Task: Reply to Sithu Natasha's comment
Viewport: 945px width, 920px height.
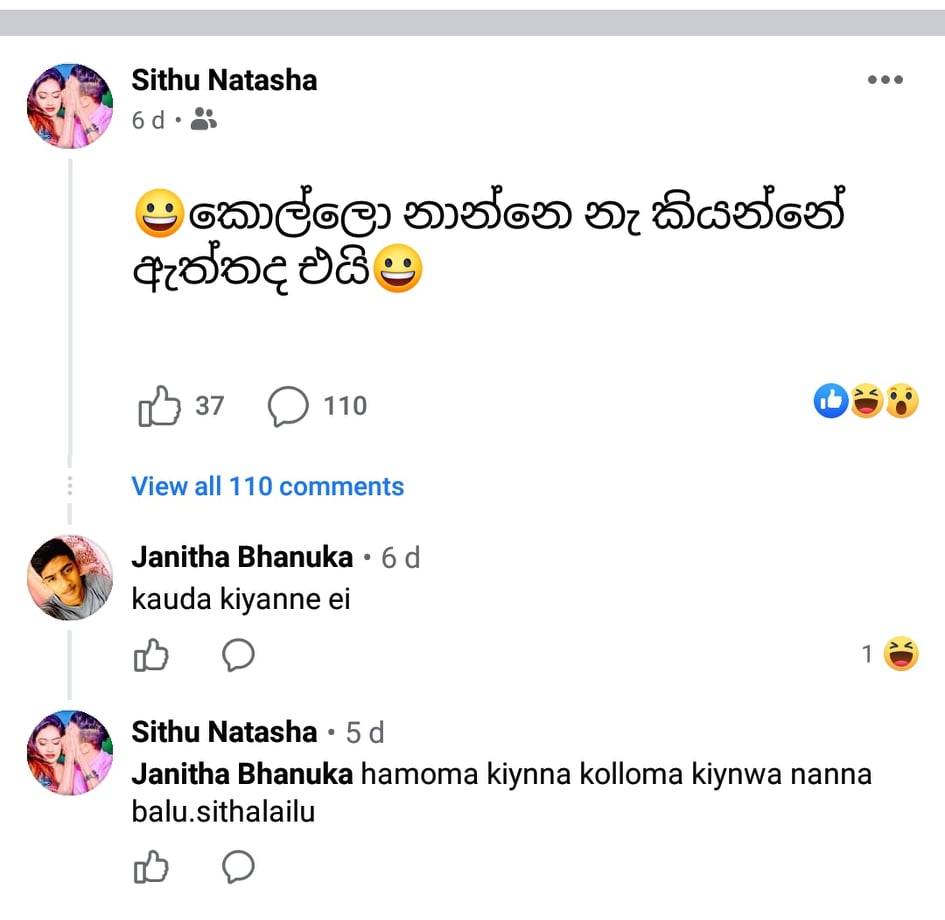Action: 238,866
